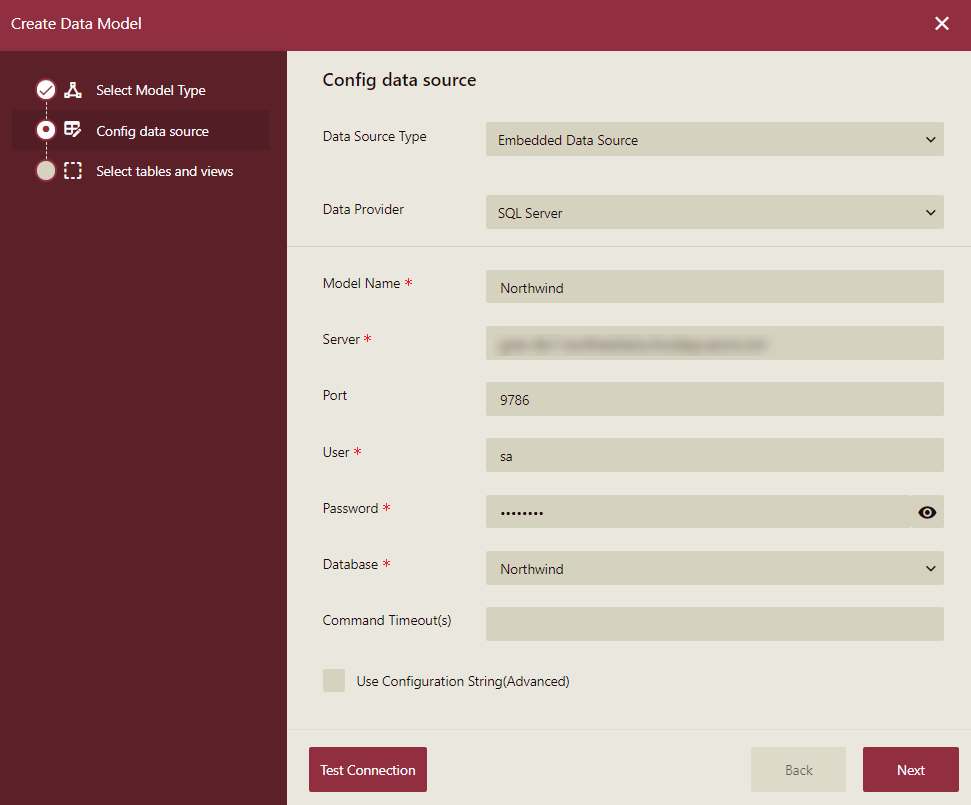Screen dimensions: 971x805
Task: Click the disabled Back button
Action: 798,769
